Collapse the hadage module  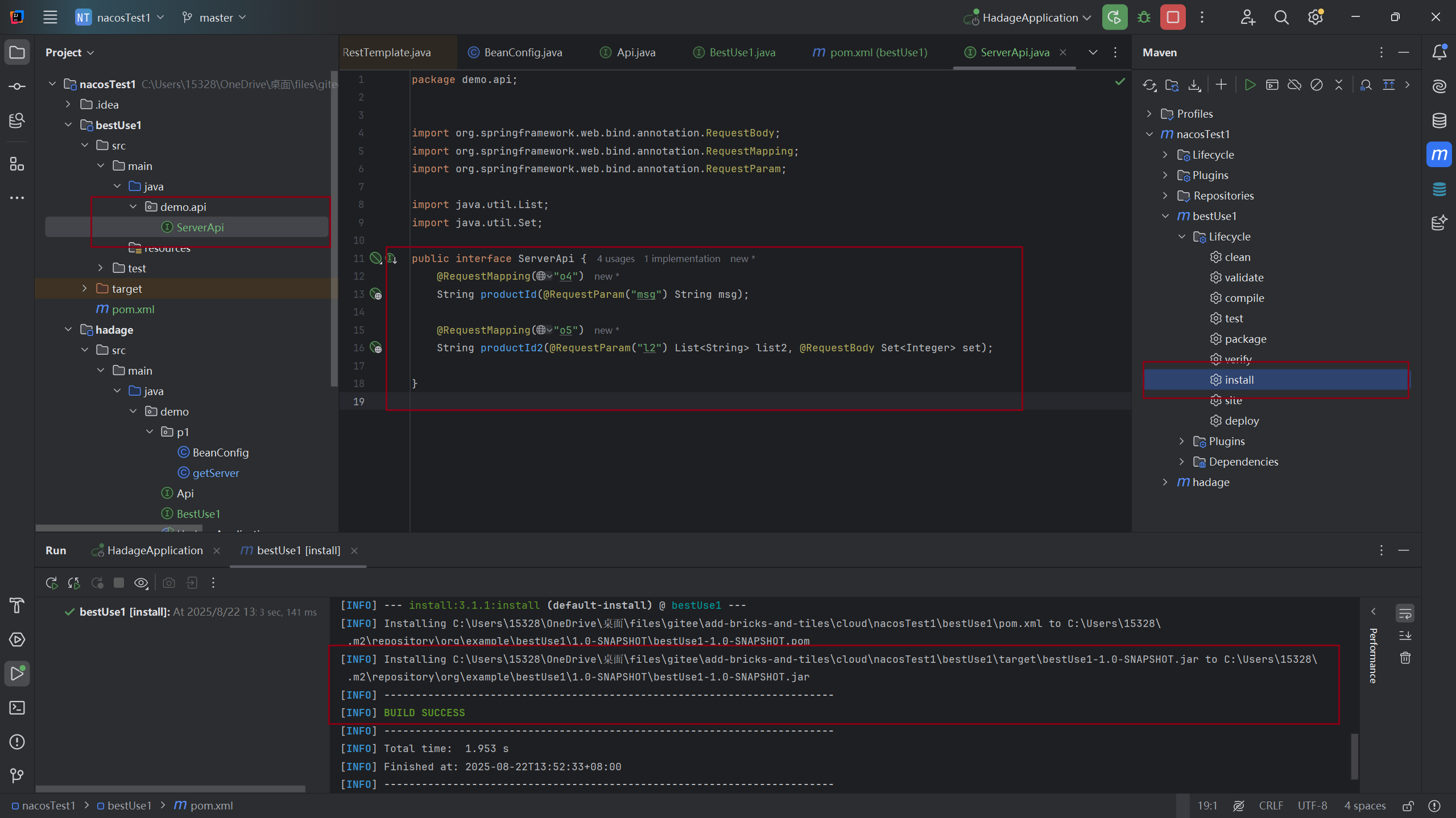coord(68,330)
